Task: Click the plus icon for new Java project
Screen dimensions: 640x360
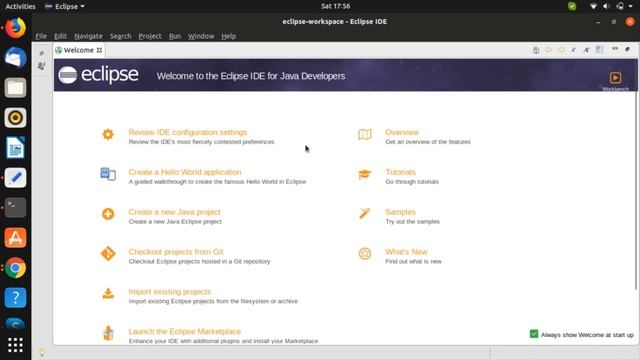Action: click(x=108, y=214)
